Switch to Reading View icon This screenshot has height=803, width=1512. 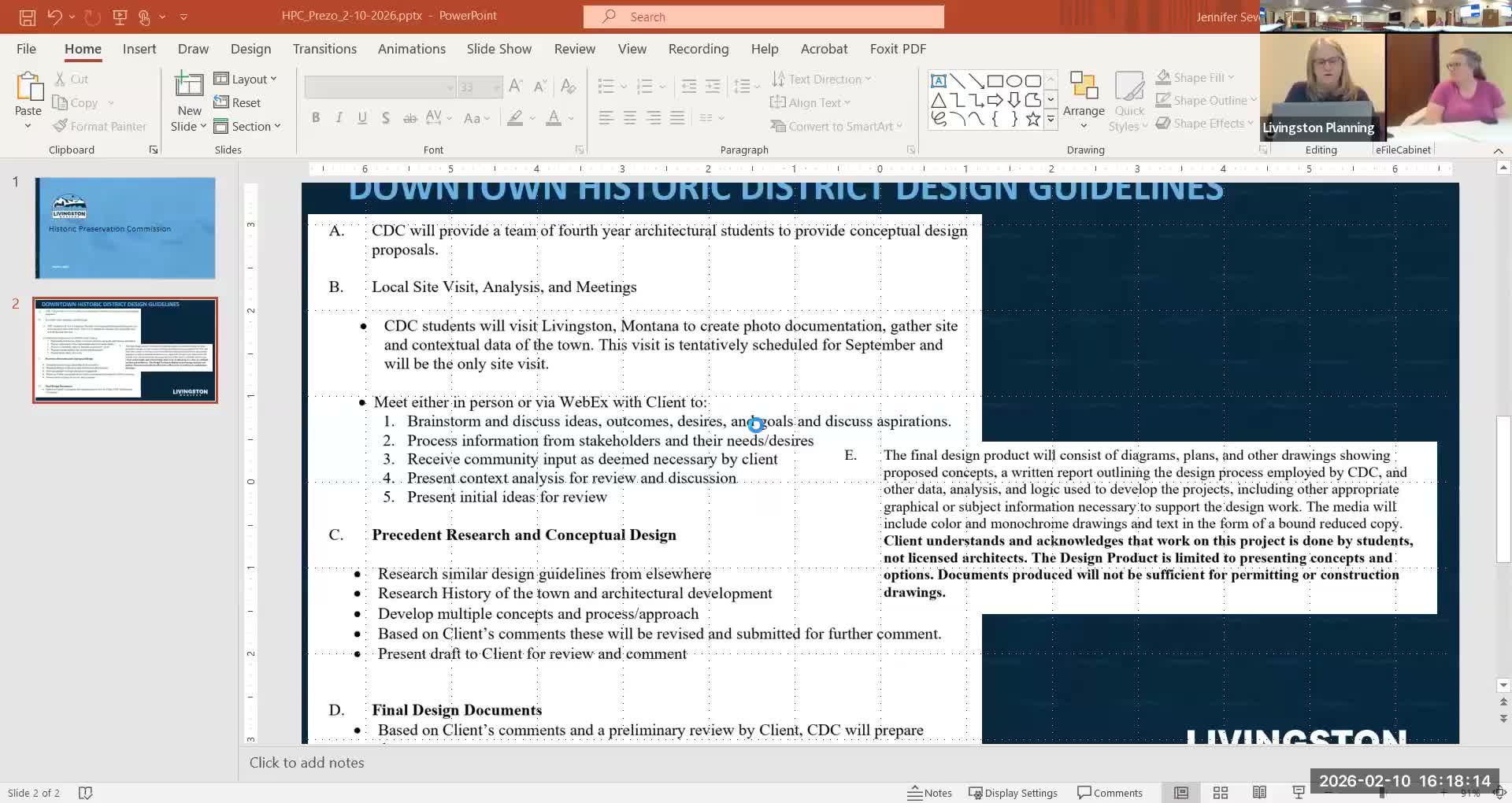(1259, 793)
